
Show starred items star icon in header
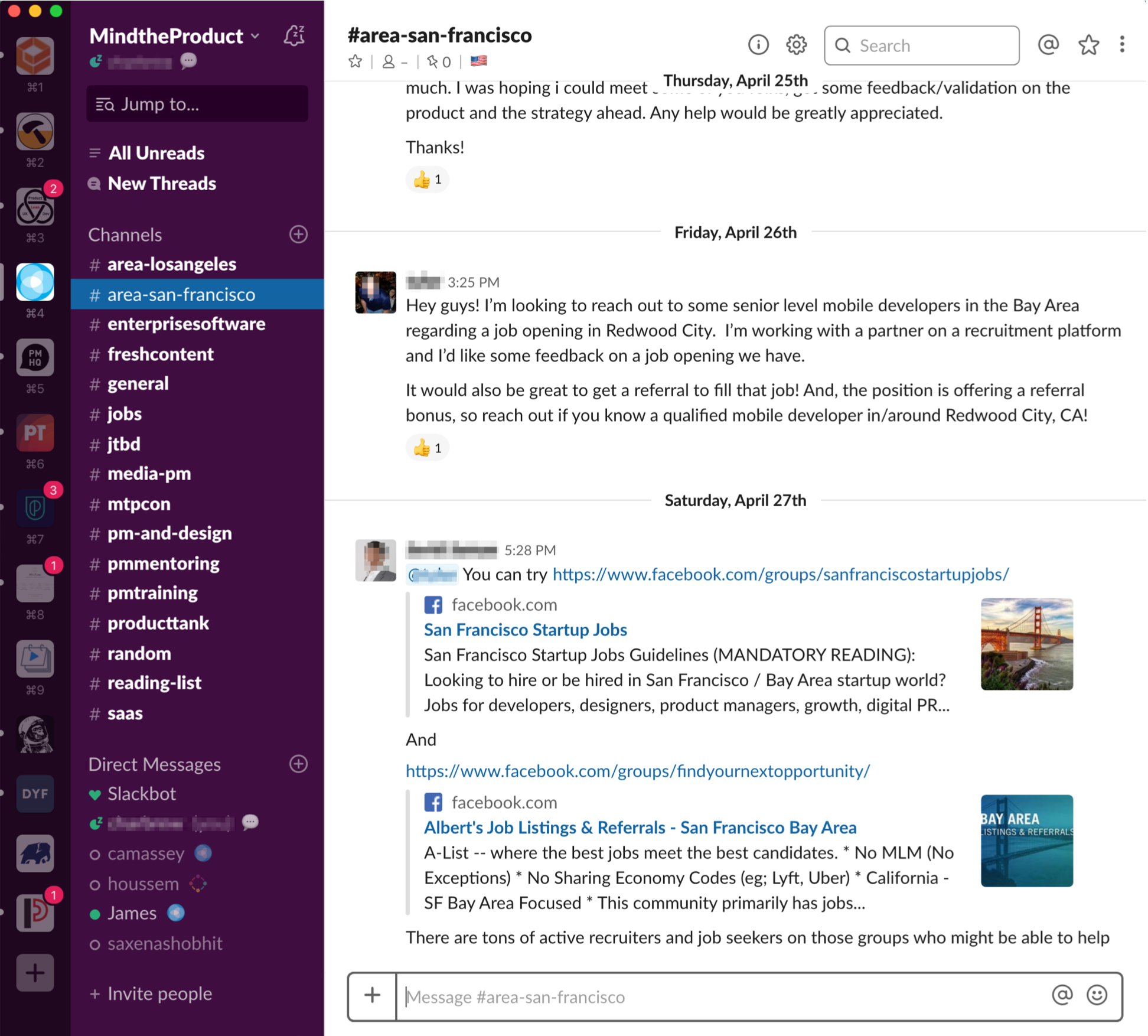click(1088, 45)
